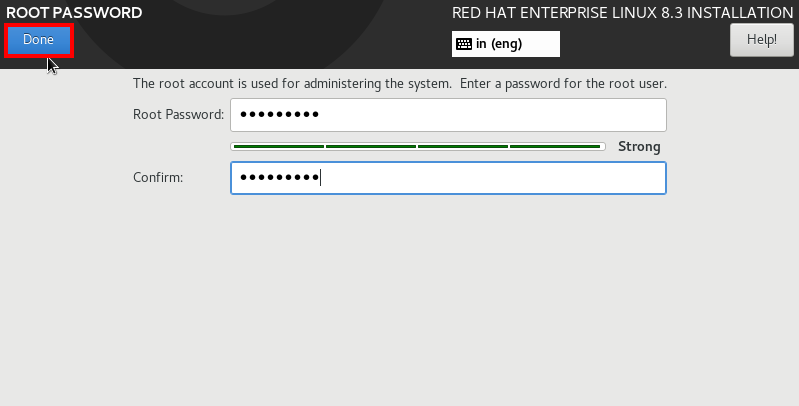Click the RED HAT ENTERPRISE LINUX 8.3 INSTALLATION title
This screenshot has width=799, height=406.
tap(622, 13)
